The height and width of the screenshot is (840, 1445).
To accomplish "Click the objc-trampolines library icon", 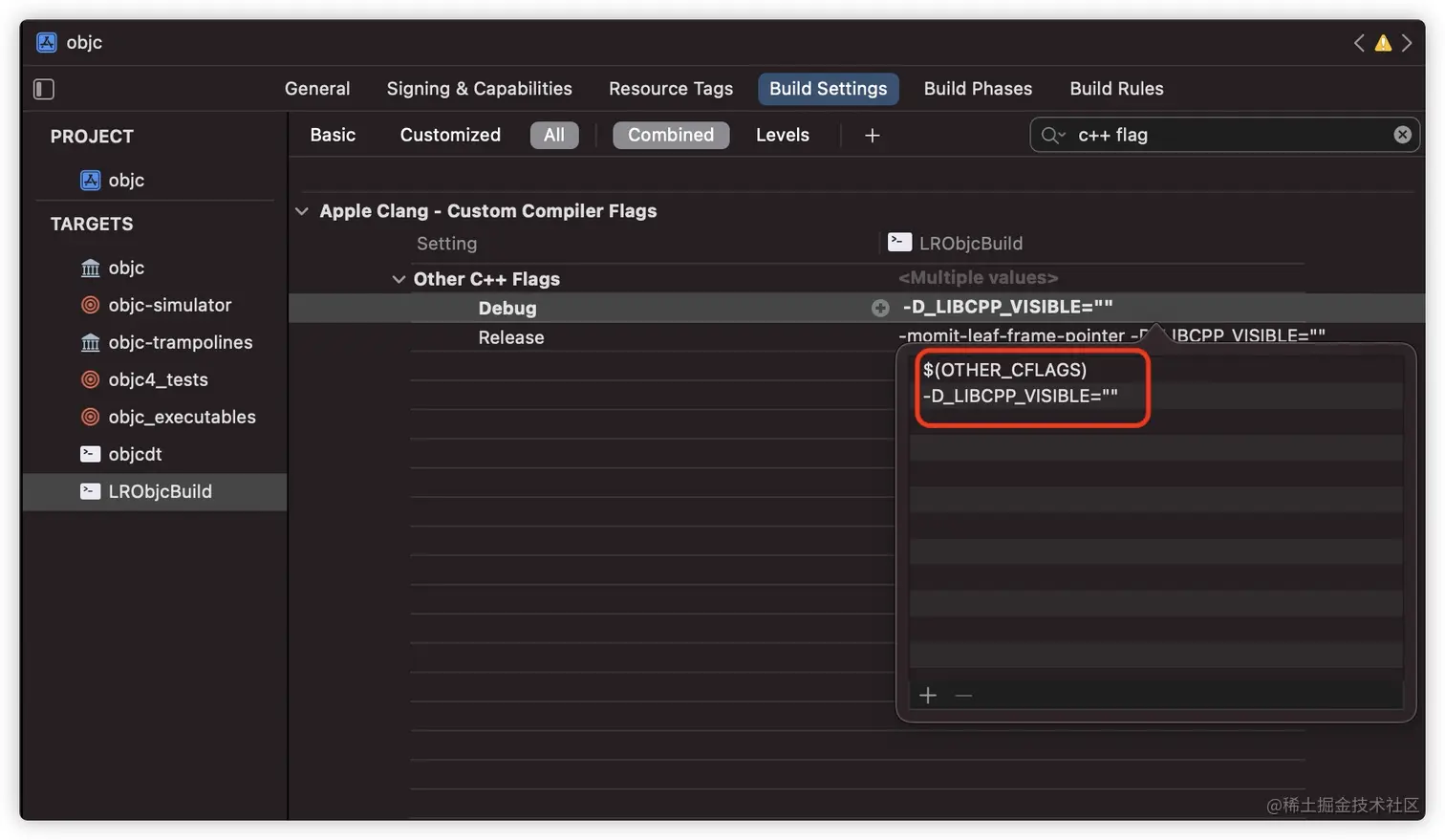I will pos(90,342).
